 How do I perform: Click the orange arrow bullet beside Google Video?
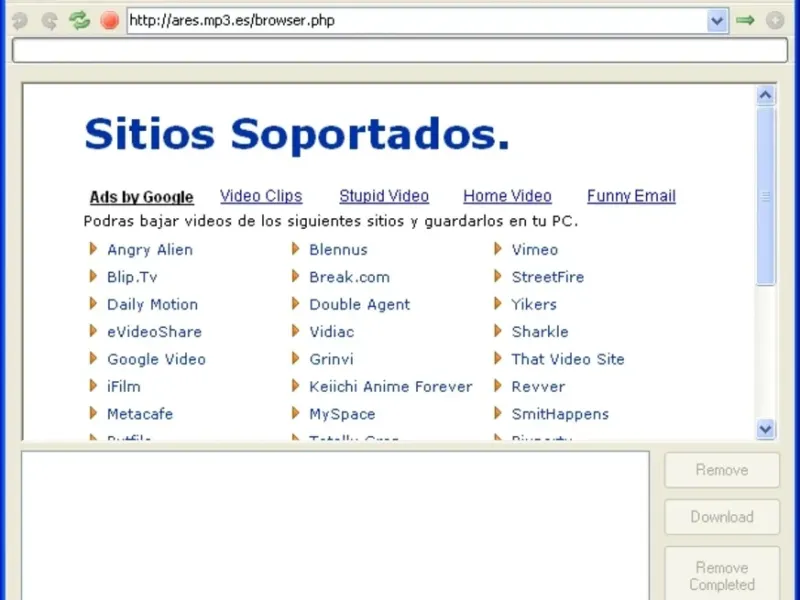[x=93, y=359]
